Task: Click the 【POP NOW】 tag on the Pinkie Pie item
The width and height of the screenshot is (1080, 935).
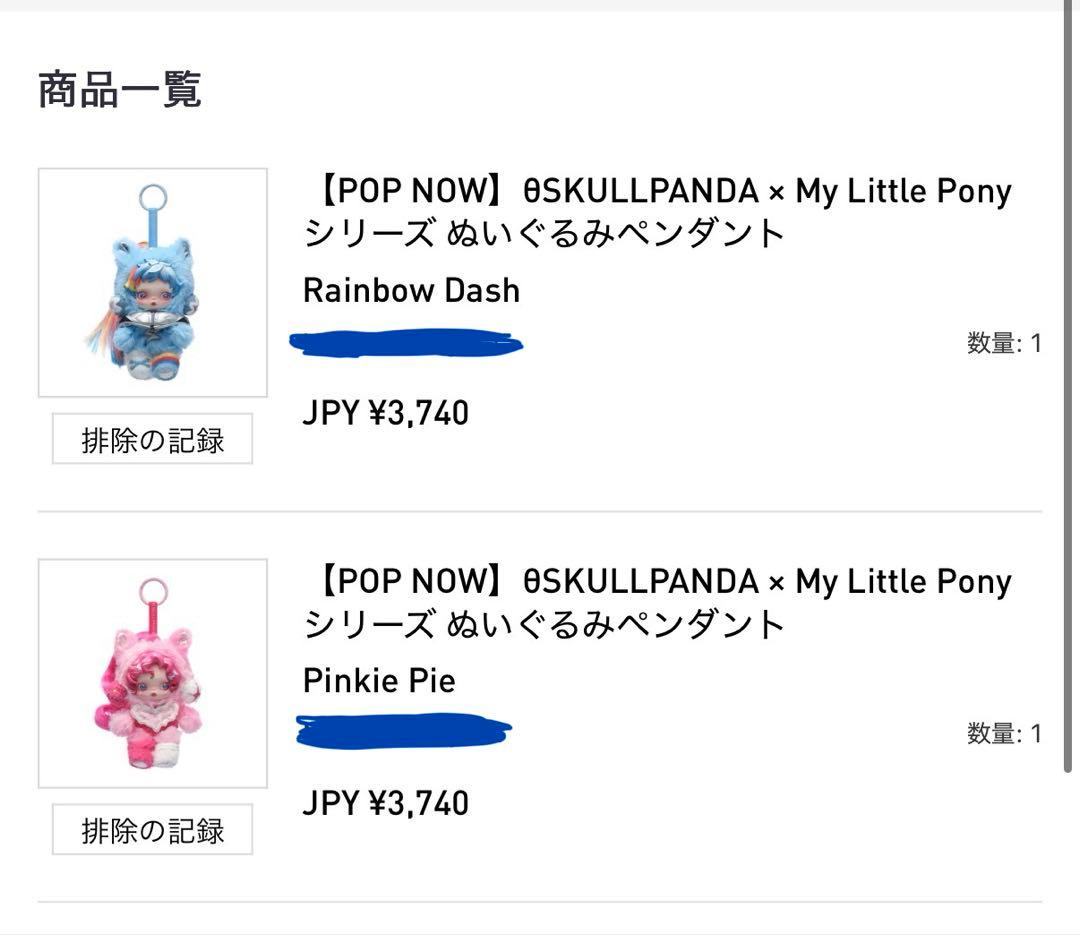Action: point(414,581)
